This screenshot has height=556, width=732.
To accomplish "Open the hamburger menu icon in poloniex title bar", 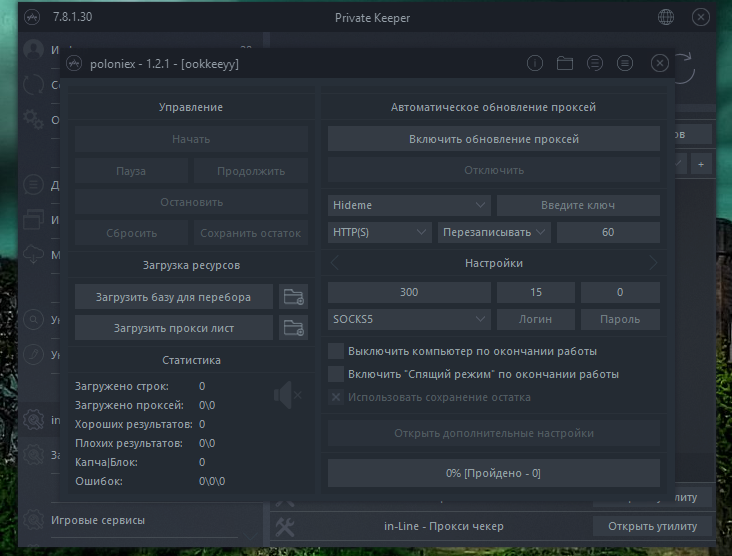I will (625, 63).
